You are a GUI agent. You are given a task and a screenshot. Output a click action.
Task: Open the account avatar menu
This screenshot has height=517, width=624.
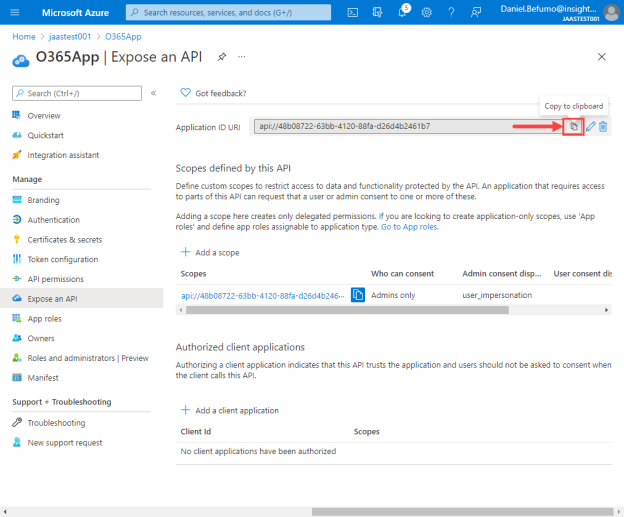click(x=611, y=12)
